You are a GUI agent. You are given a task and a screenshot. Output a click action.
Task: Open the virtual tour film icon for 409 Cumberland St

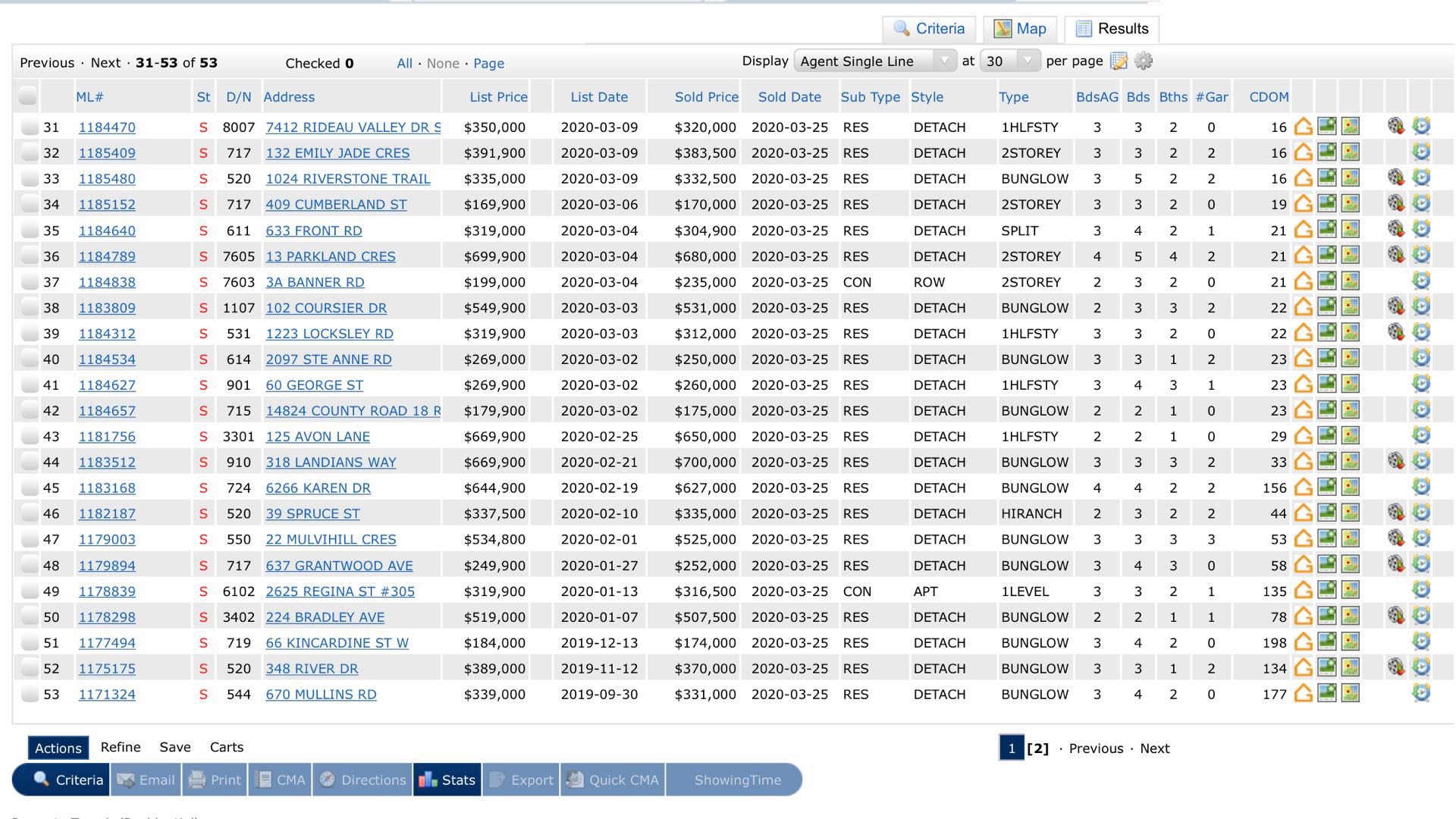pos(1396,203)
